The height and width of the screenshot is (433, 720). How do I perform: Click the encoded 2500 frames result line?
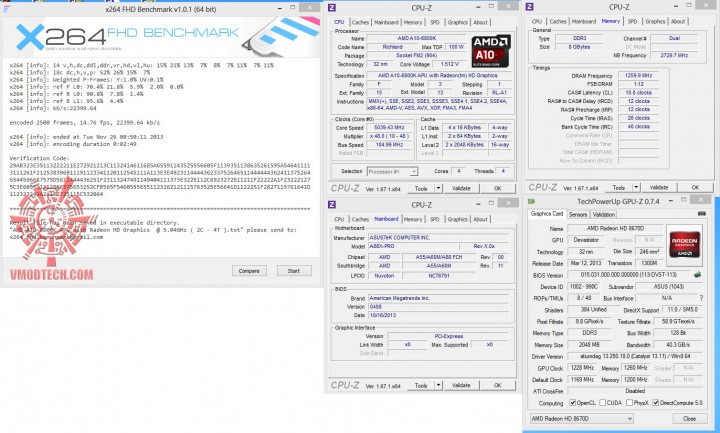point(84,123)
